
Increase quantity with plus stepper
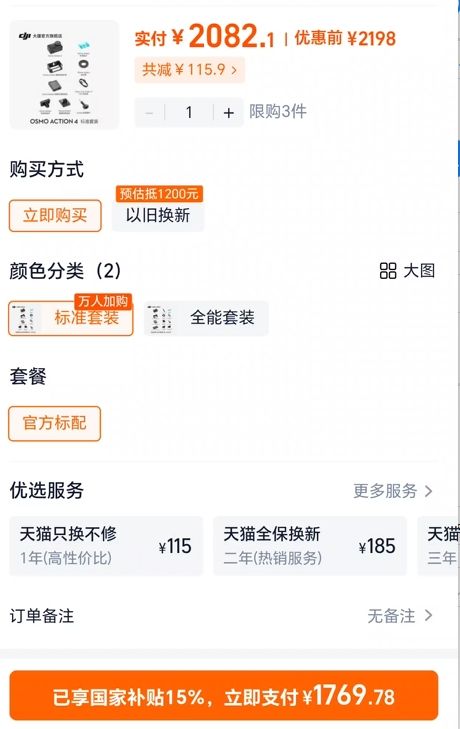click(228, 113)
